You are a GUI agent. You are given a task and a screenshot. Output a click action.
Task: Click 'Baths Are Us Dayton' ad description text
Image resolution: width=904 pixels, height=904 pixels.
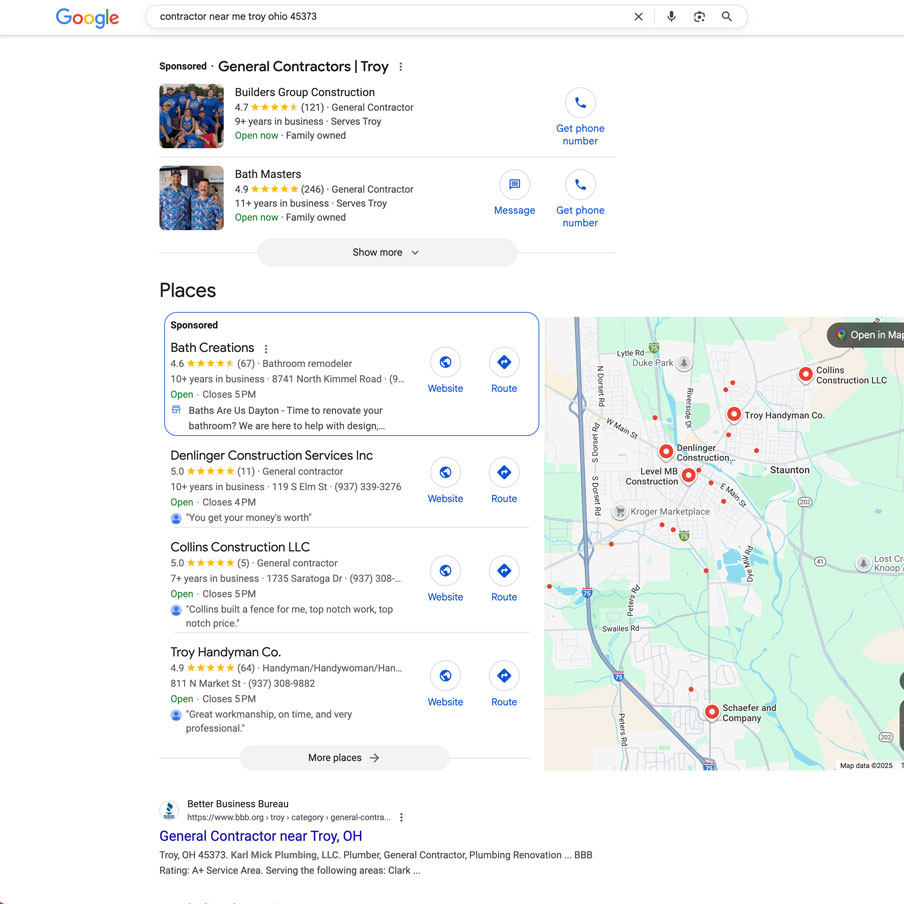coord(286,418)
